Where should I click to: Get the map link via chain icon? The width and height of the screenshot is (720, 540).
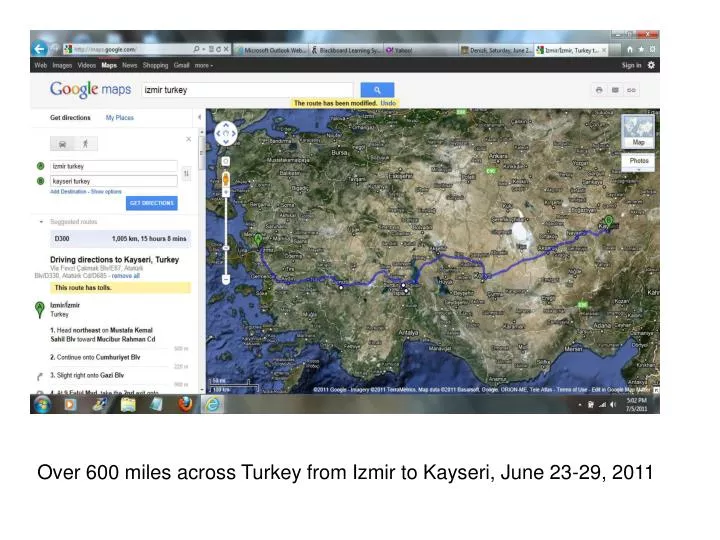click(x=632, y=90)
